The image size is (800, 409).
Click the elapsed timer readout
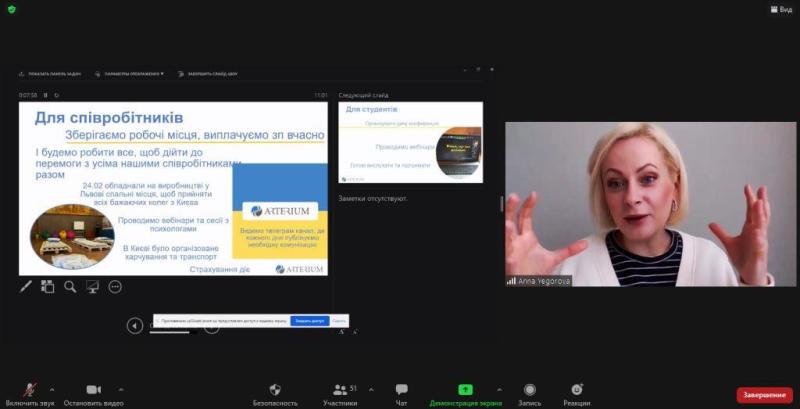(28, 95)
